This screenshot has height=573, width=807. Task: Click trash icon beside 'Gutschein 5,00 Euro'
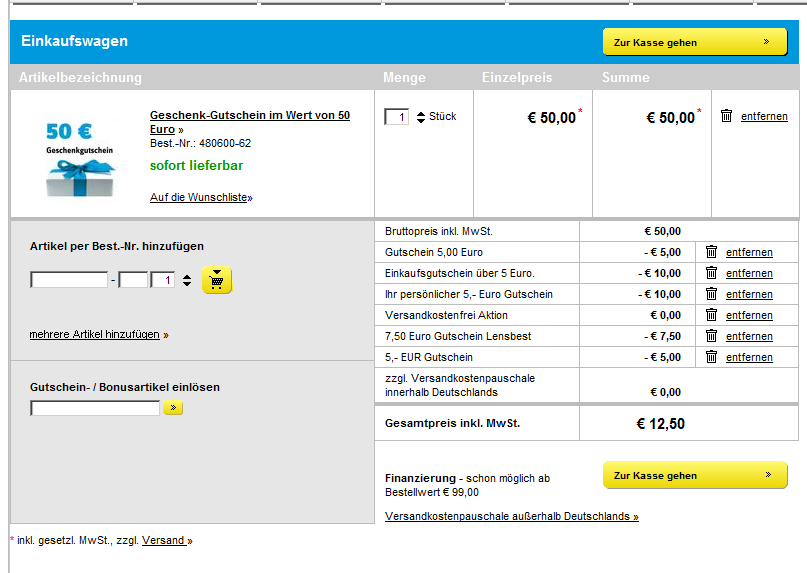point(711,252)
